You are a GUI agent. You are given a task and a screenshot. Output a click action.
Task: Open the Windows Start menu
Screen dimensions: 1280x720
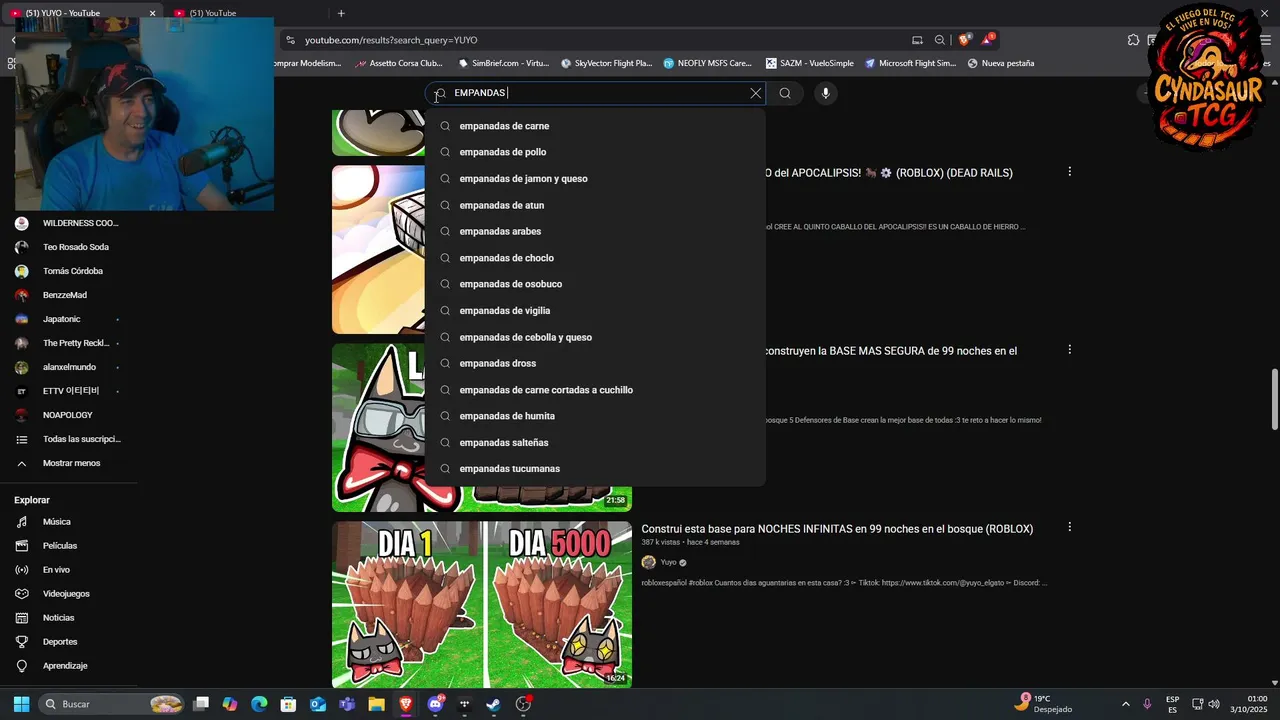click(x=21, y=704)
